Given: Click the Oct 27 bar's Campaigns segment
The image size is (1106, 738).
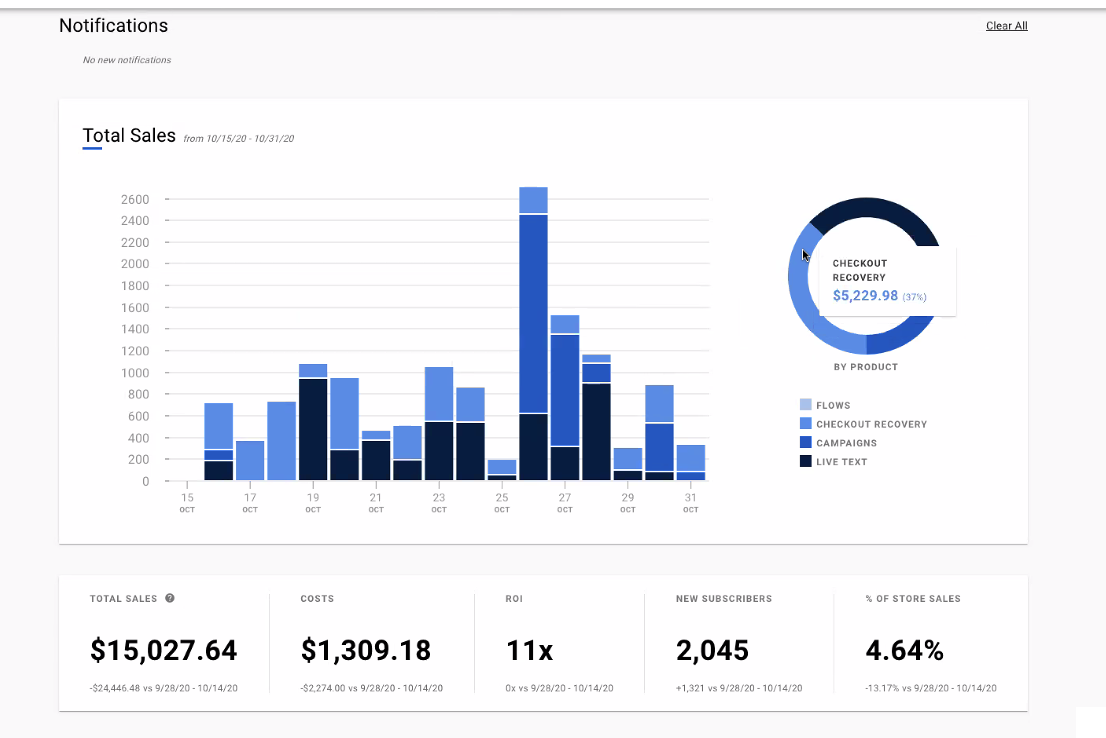Looking at the screenshot, I should 565,389.
